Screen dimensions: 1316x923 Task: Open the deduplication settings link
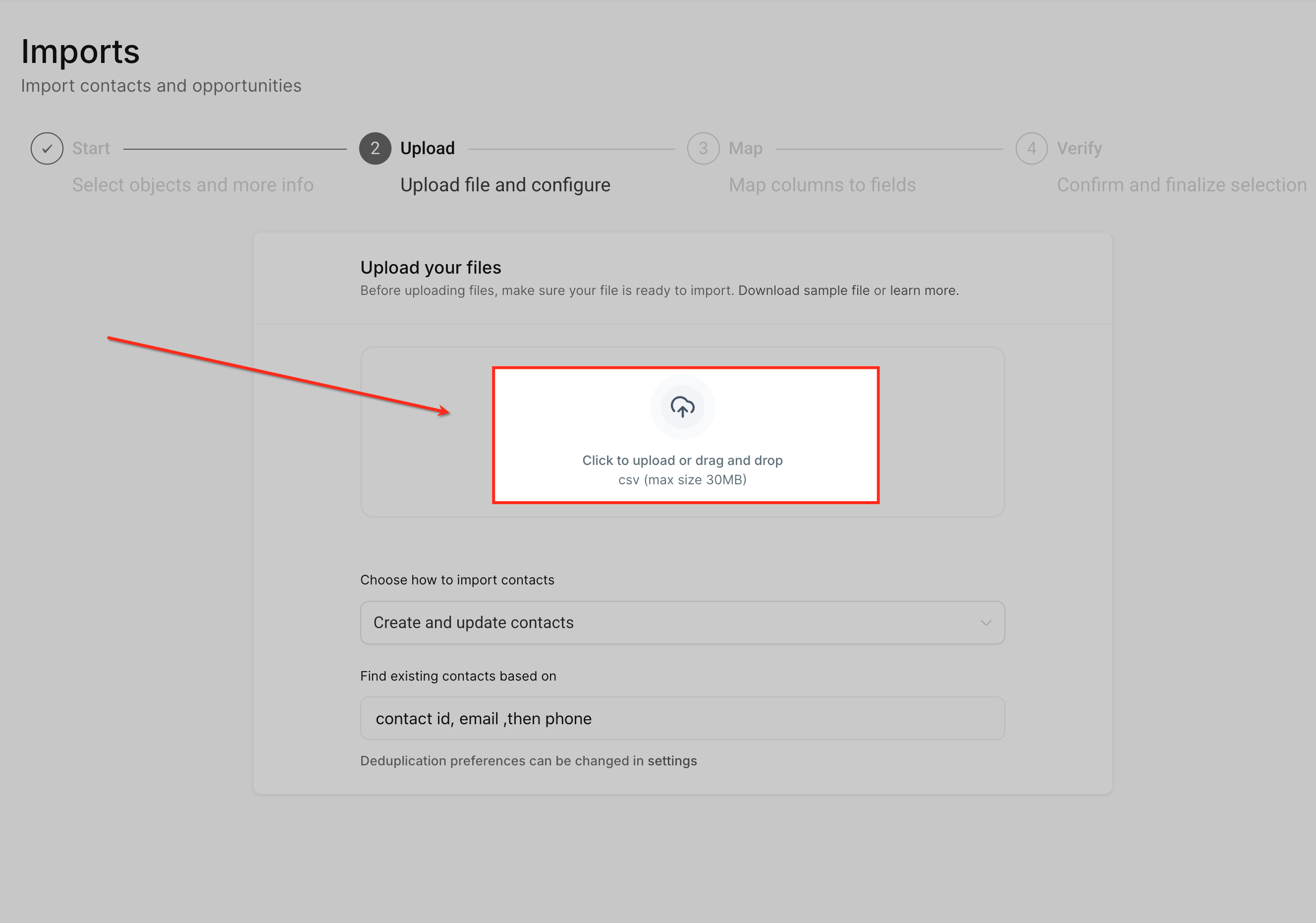pyautogui.click(x=672, y=761)
